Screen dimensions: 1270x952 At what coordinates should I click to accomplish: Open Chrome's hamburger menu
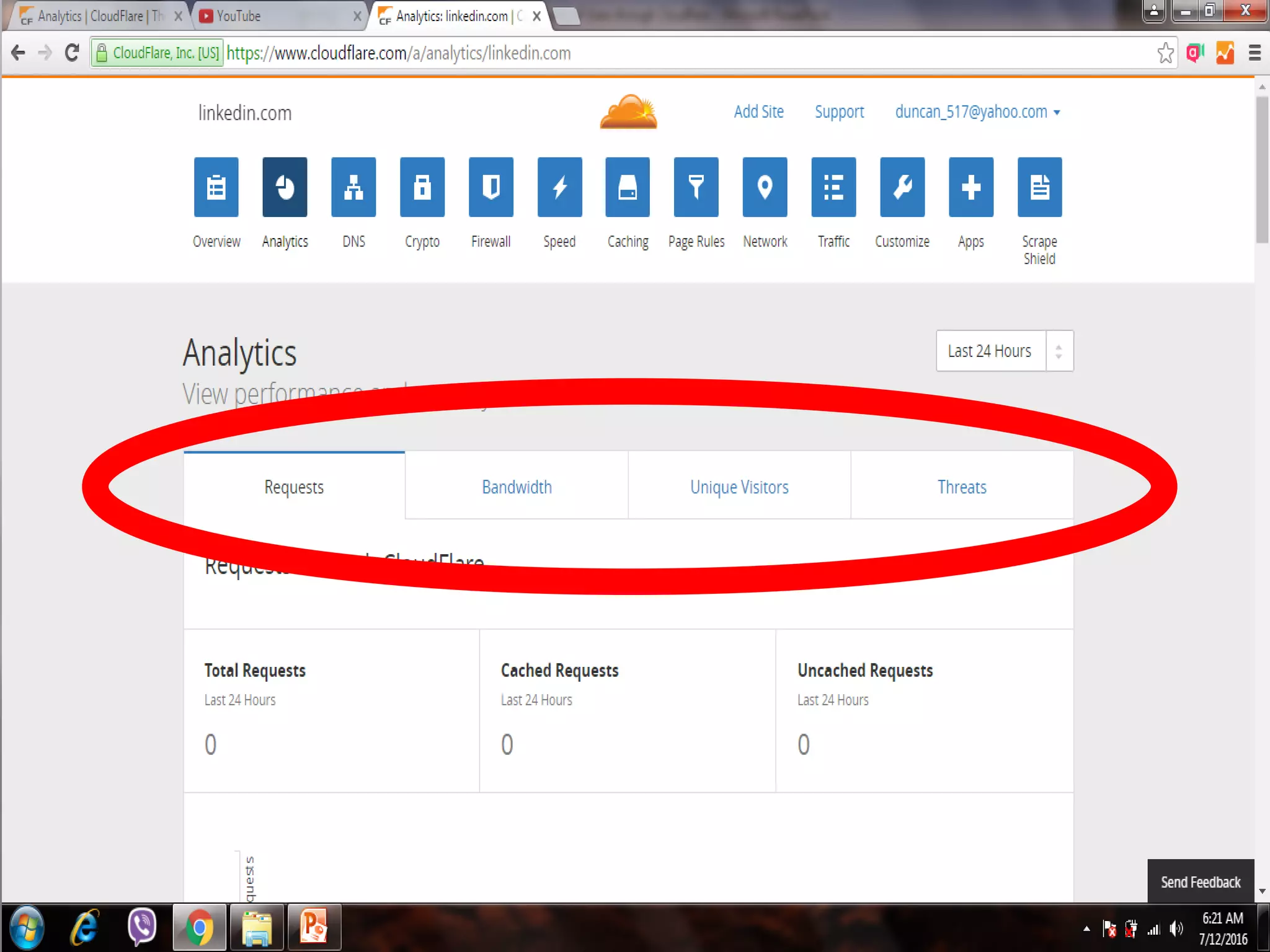point(1254,53)
